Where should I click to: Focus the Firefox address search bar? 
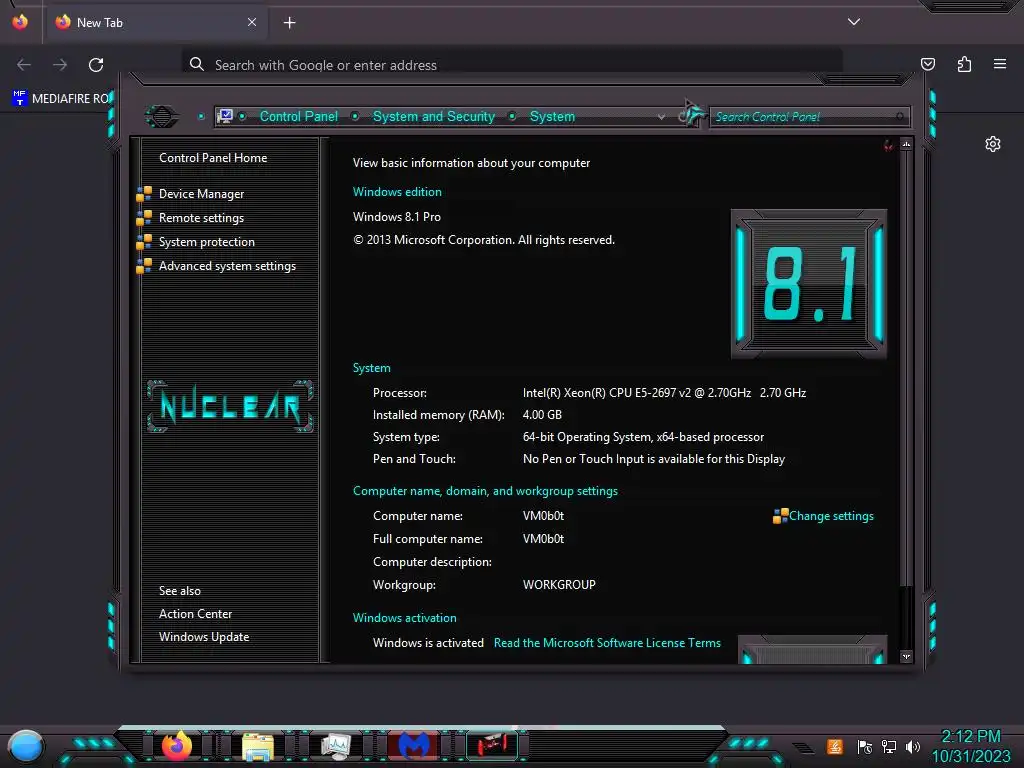tap(512, 65)
